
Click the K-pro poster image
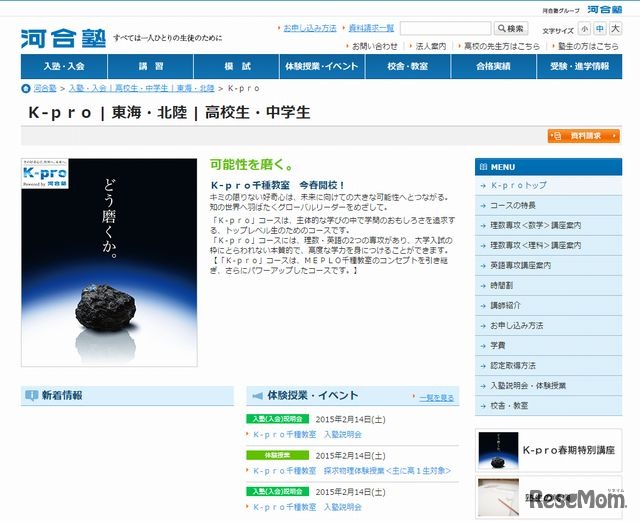[109, 262]
